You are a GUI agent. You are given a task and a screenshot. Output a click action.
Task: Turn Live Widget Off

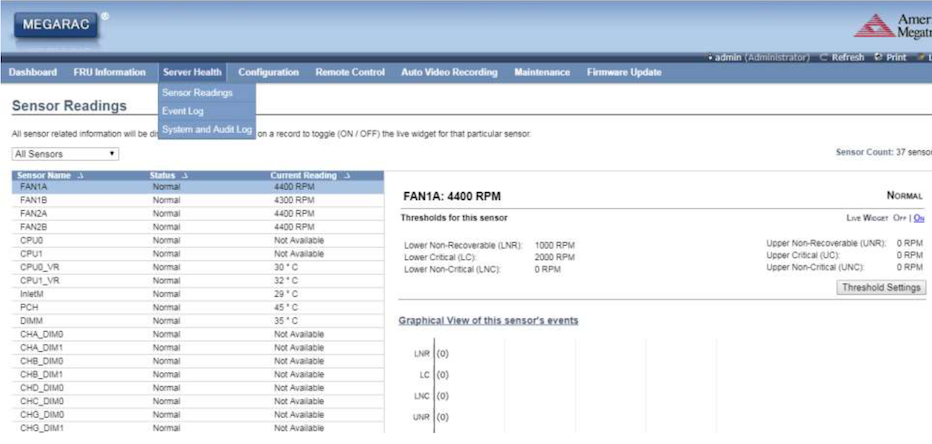900,218
